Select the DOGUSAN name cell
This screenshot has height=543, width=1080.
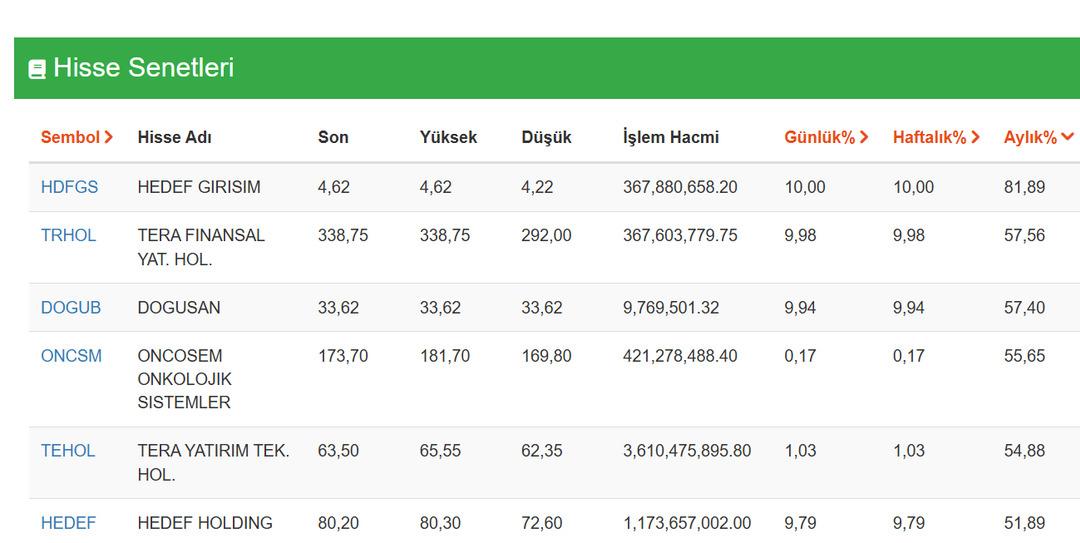(179, 308)
